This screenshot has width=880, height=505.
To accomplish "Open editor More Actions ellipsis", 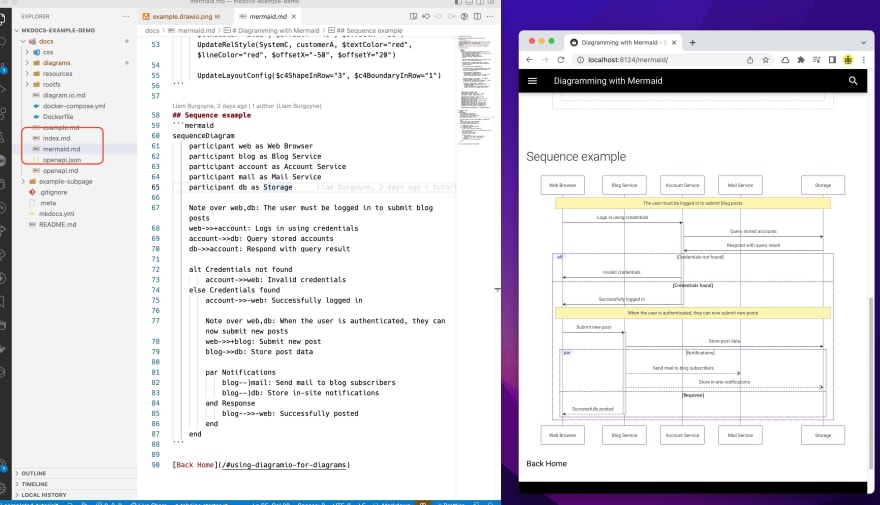I will 490,16.
